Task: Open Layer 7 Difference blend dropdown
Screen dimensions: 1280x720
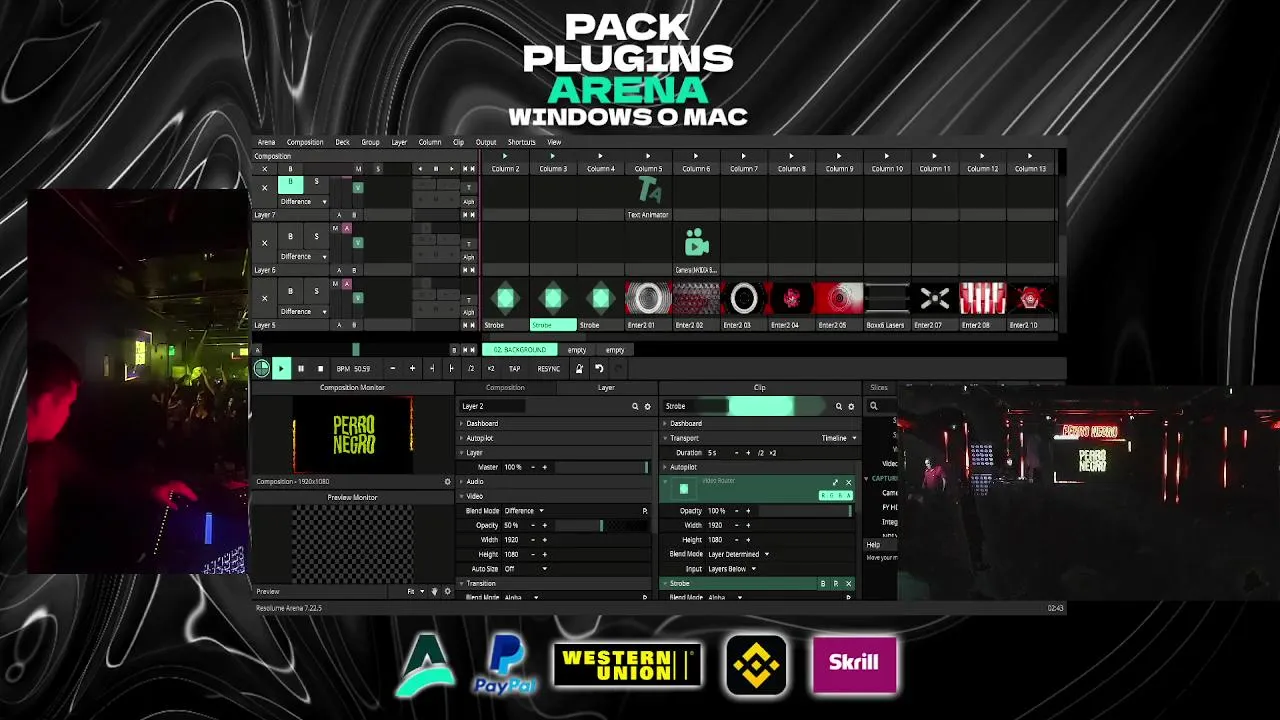Action: [x=303, y=202]
